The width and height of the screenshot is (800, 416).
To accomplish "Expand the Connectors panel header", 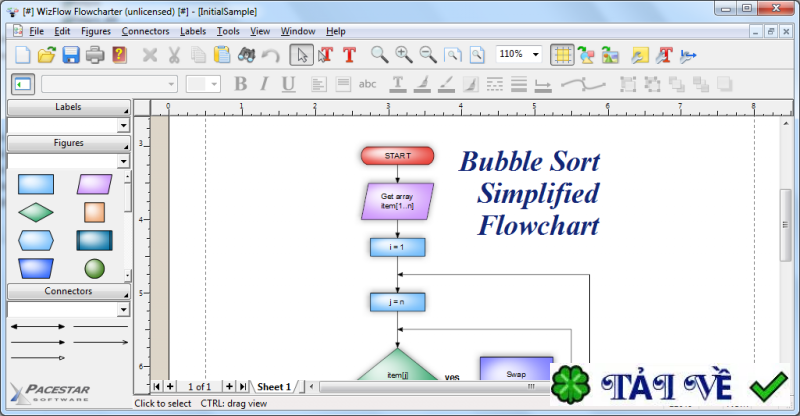I will tap(68, 291).
